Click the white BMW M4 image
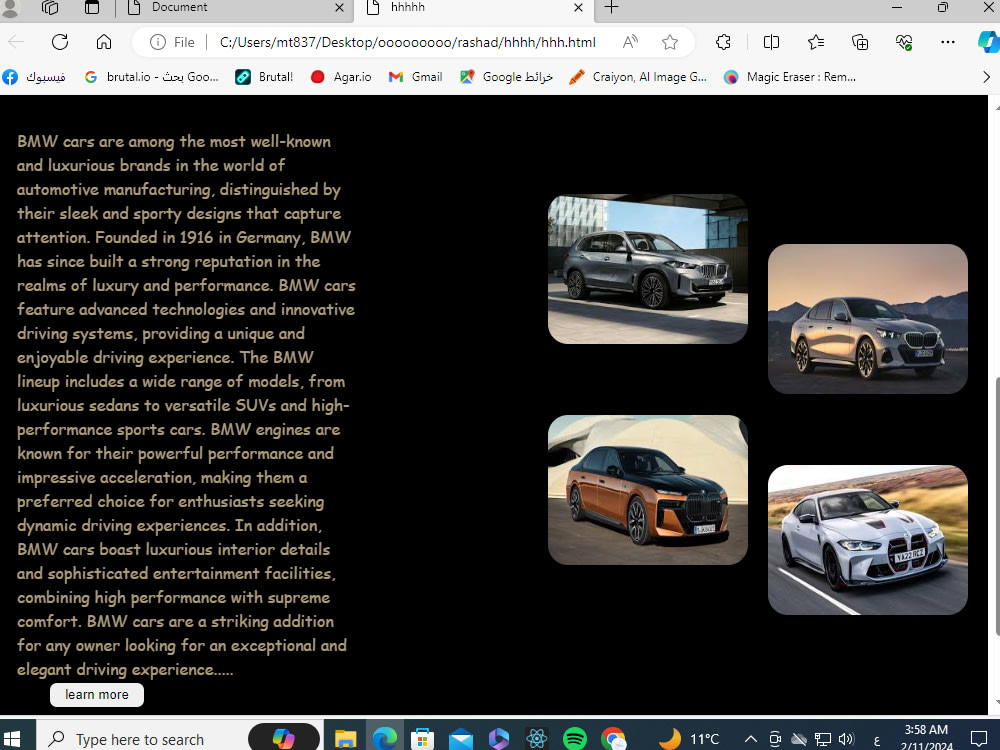Image resolution: width=1000 pixels, height=750 pixels. [867, 540]
